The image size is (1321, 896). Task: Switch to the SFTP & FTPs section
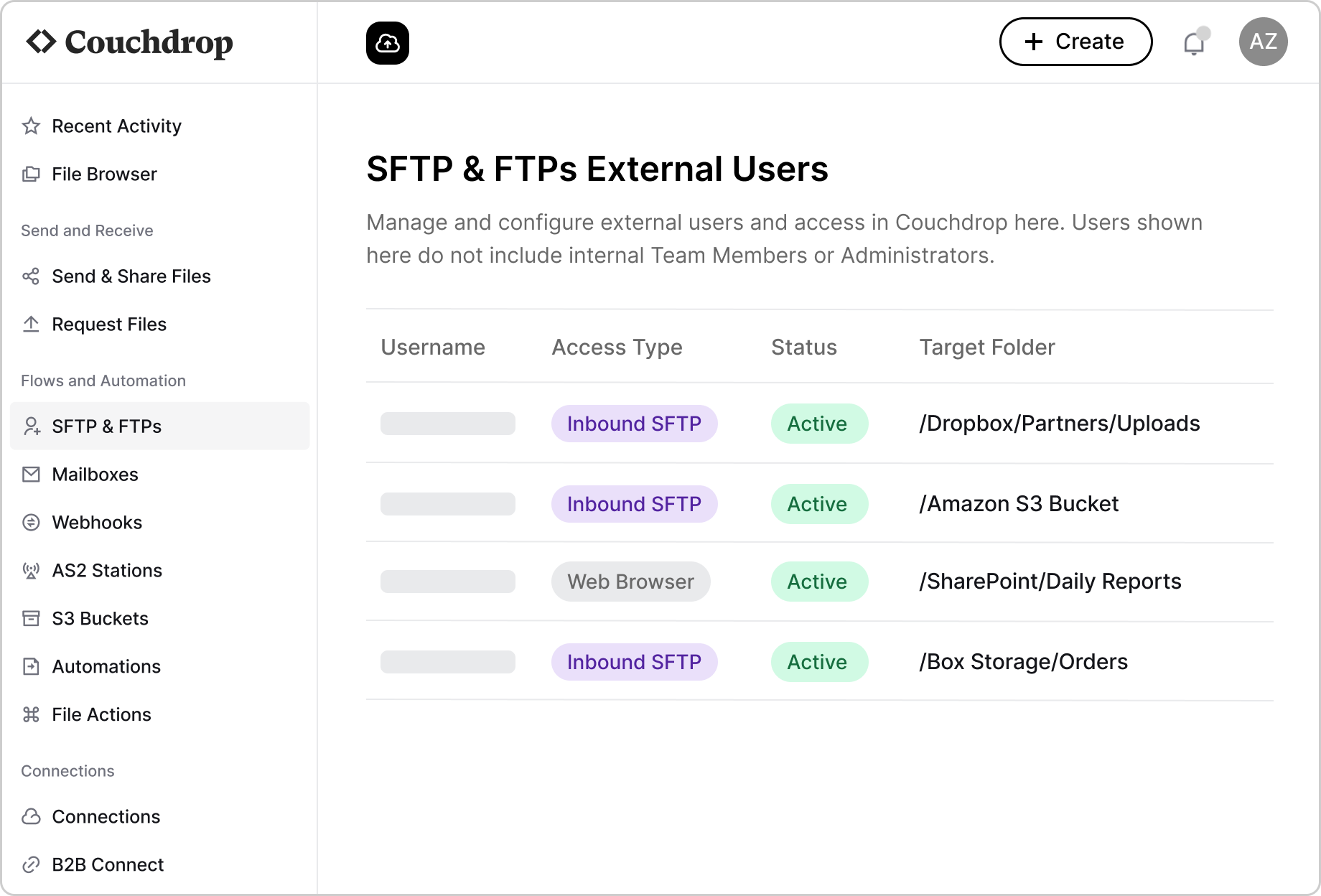pos(106,426)
